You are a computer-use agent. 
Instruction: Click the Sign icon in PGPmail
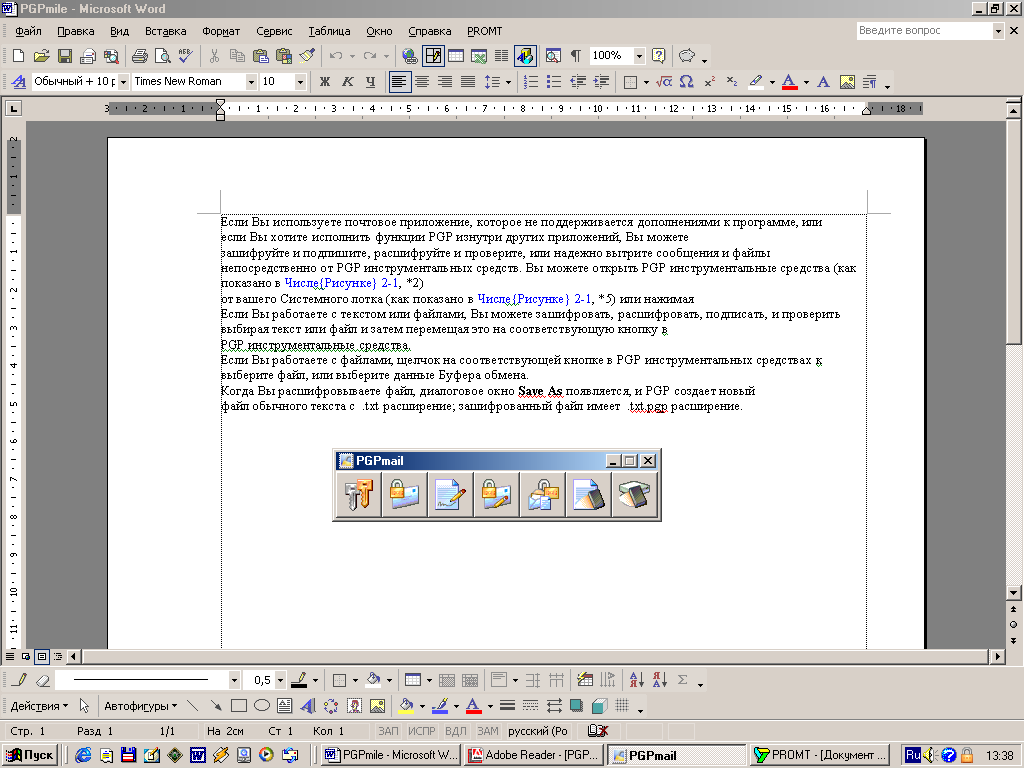(450, 496)
